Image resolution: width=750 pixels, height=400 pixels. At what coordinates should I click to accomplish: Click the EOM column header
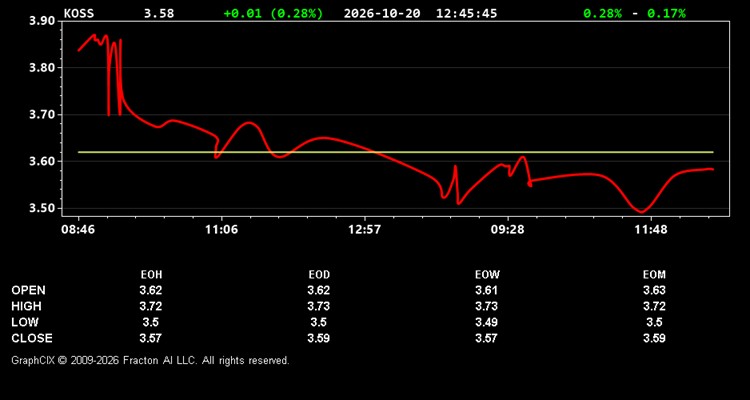[654, 275]
